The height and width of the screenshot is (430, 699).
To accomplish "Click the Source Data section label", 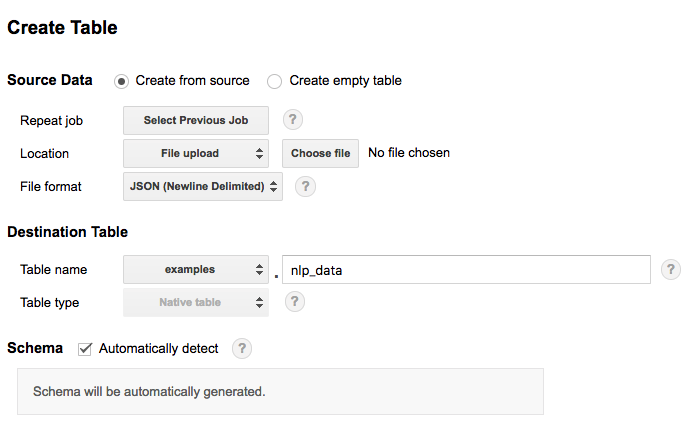I will pyautogui.click(x=49, y=80).
